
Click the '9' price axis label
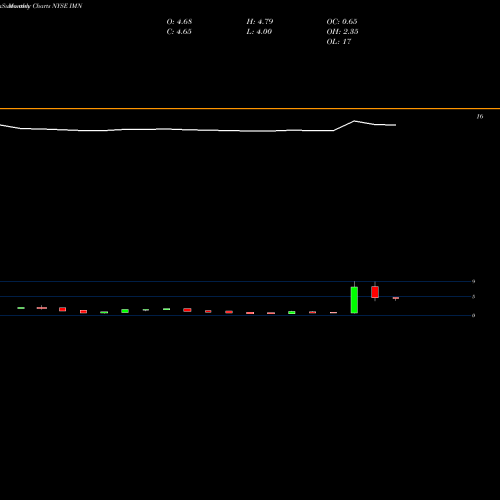[473, 281]
